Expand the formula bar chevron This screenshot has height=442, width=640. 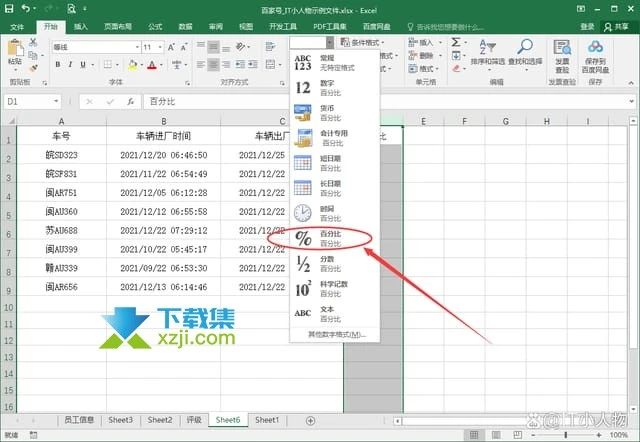pyautogui.click(x=631, y=101)
